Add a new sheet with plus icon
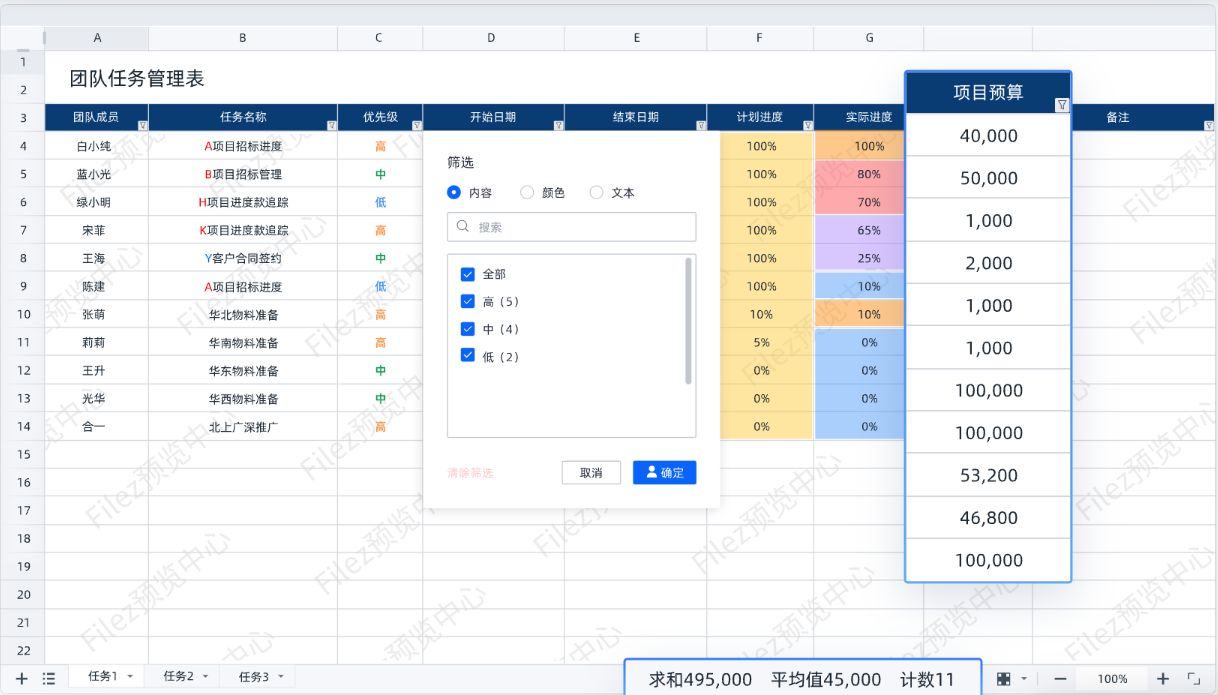 click(22, 679)
